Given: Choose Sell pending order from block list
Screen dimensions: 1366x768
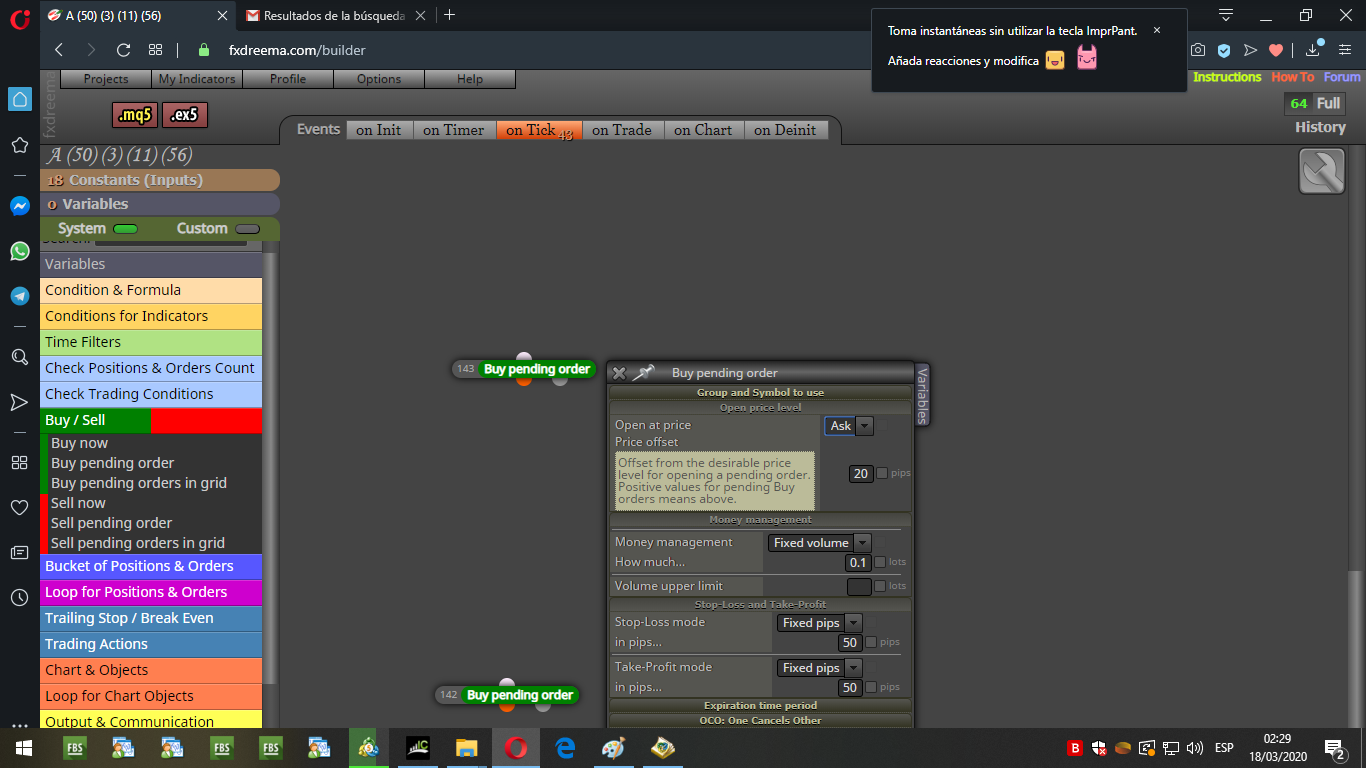Looking at the screenshot, I should (x=112, y=523).
